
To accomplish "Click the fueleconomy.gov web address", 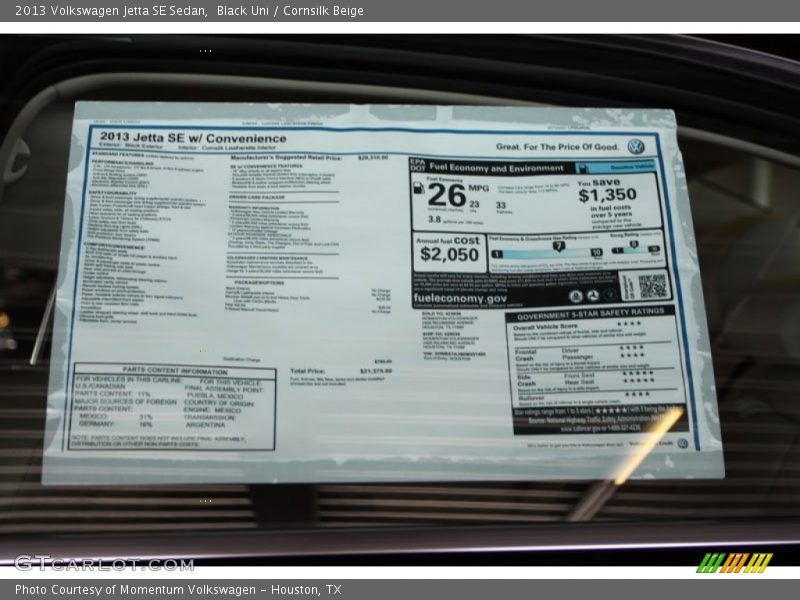I will (460, 298).
